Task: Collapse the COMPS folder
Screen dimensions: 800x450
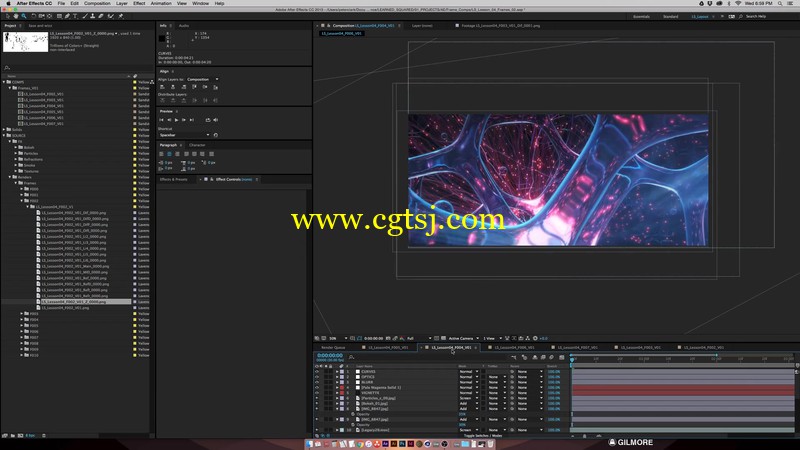Action: pos(4,82)
